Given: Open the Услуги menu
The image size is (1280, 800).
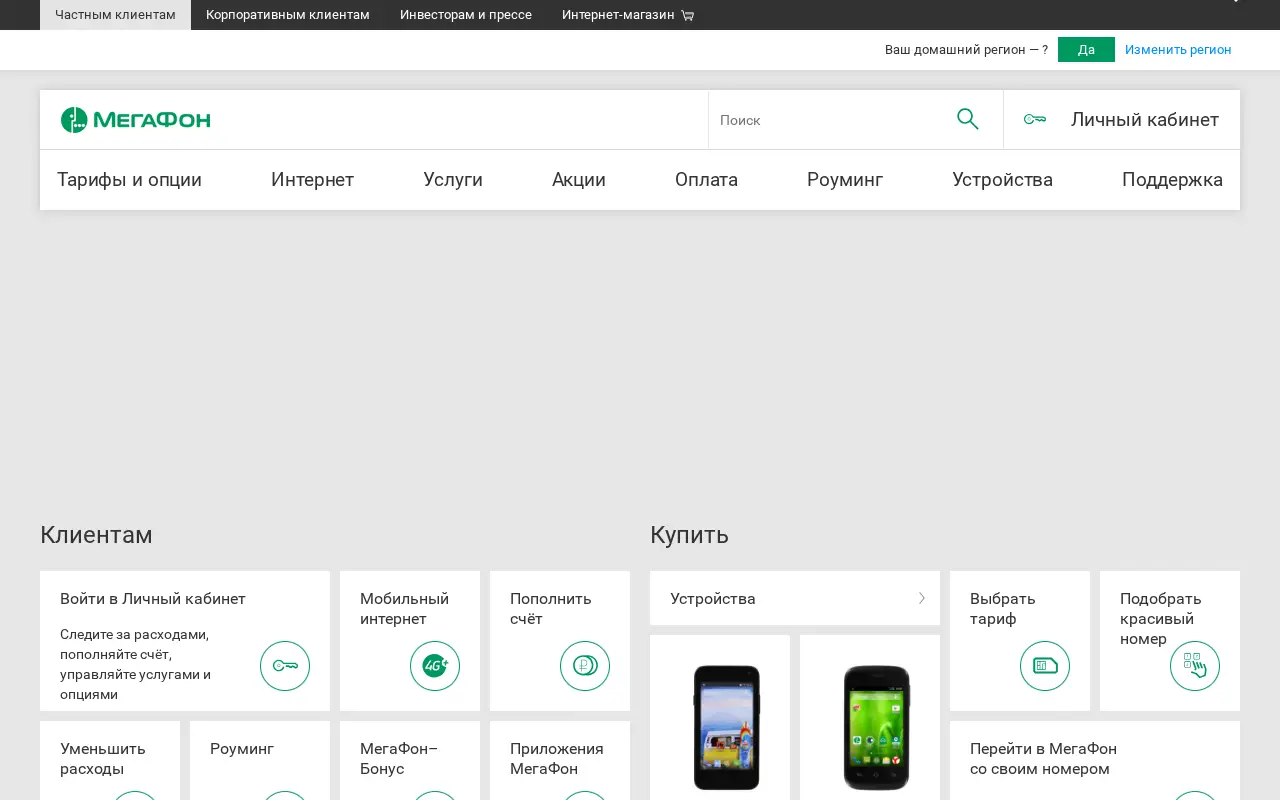Looking at the screenshot, I should coord(453,180).
